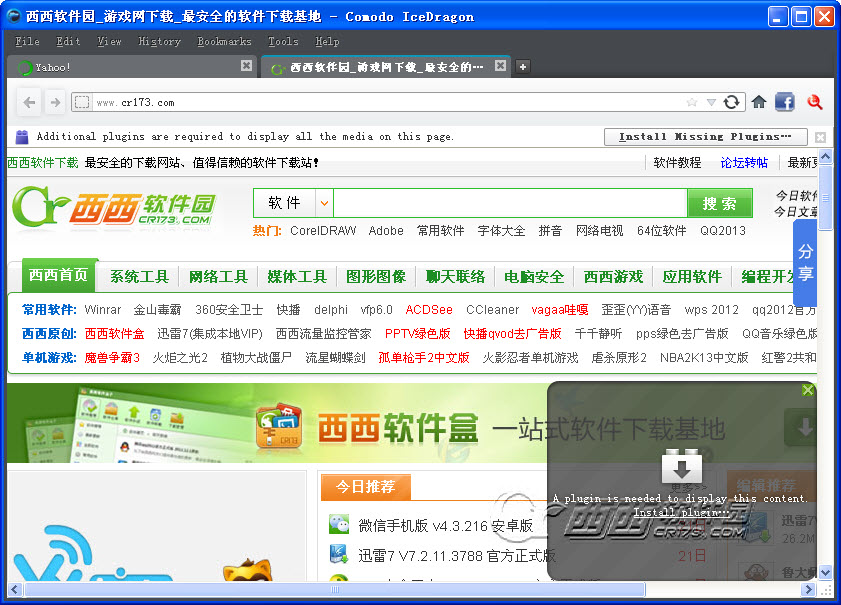Image resolution: width=841 pixels, height=605 pixels.
Task: Click the plugin puzzle icon in notification bar
Action: point(22,137)
